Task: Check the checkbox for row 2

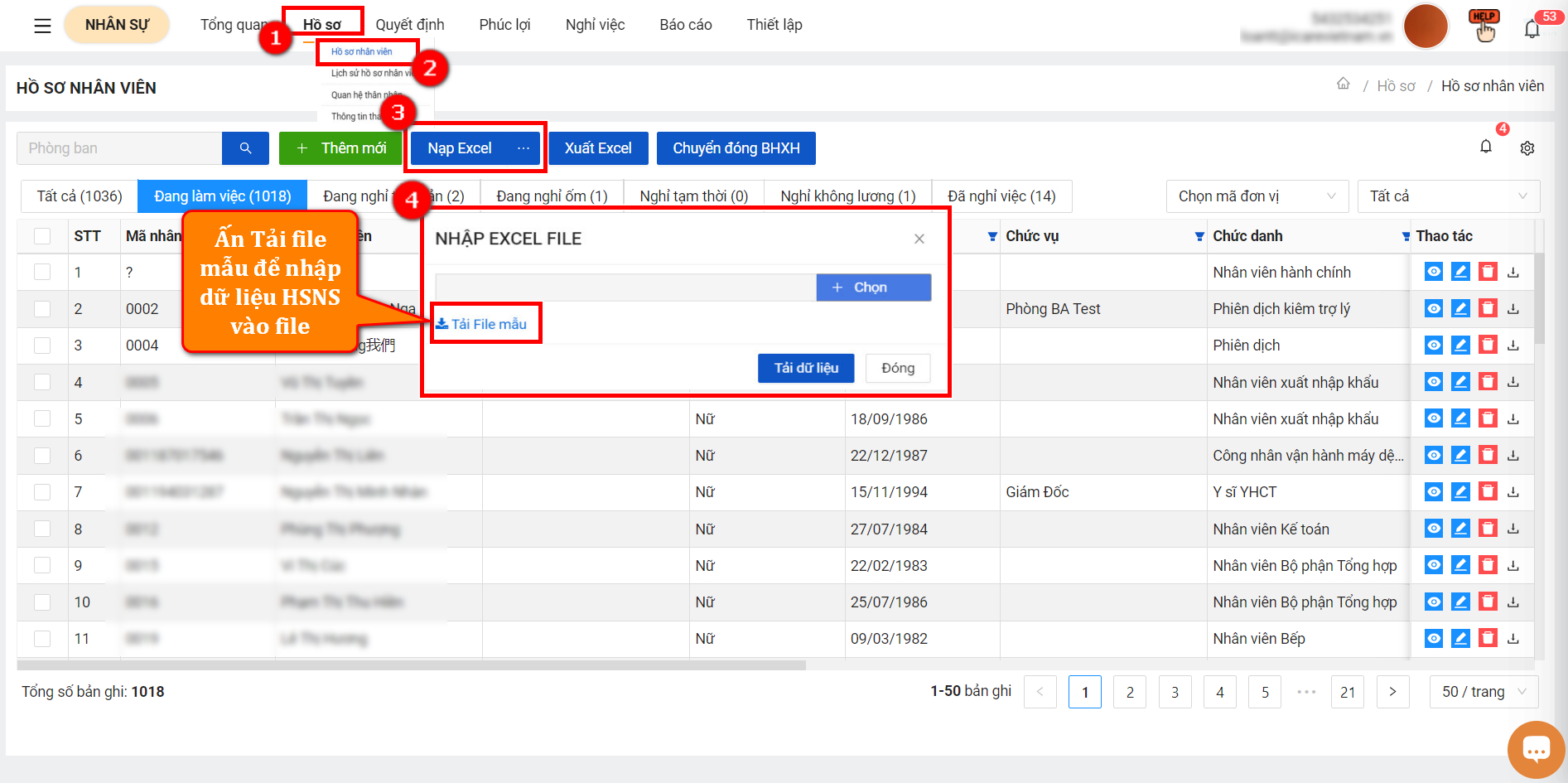Action: click(42, 308)
